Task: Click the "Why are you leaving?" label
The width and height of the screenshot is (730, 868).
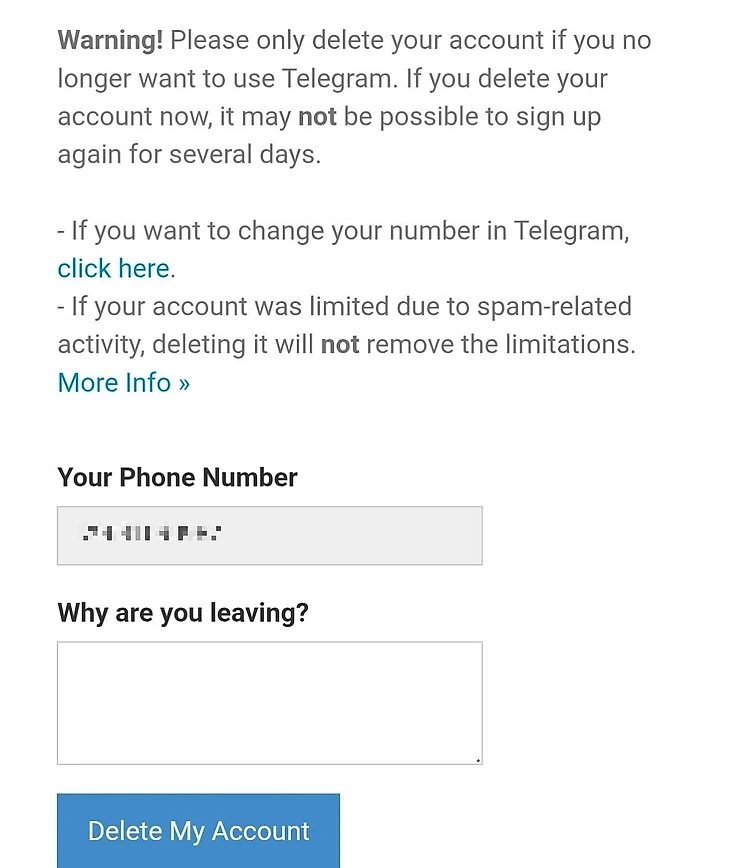Action: point(183,613)
